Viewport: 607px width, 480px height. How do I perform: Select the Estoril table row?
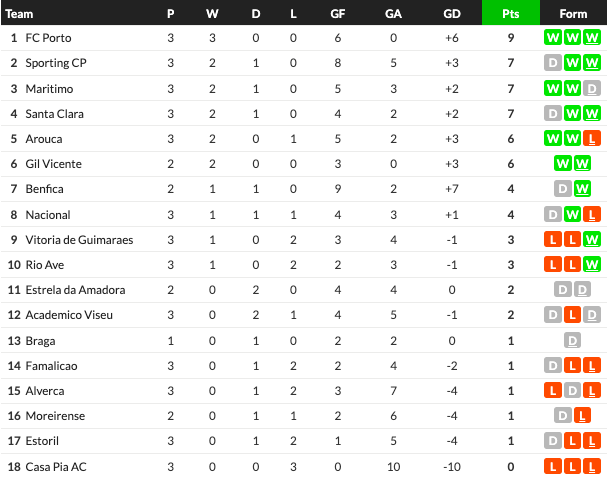[x=304, y=441]
